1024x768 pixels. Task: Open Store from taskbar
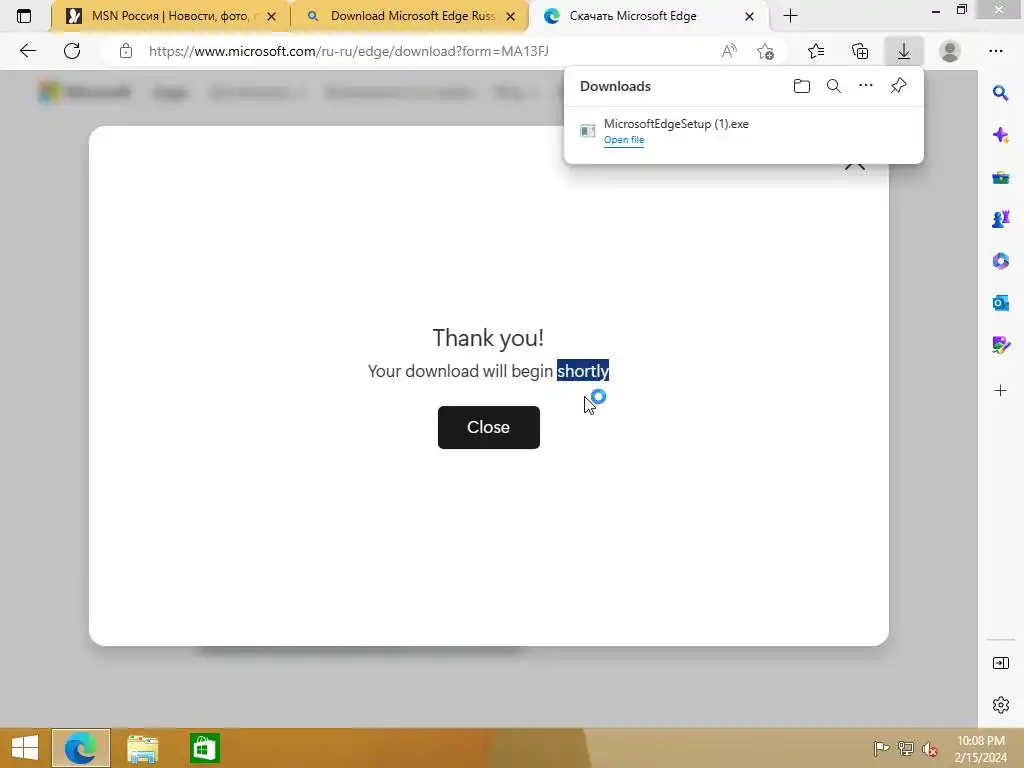tap(204, 748)
